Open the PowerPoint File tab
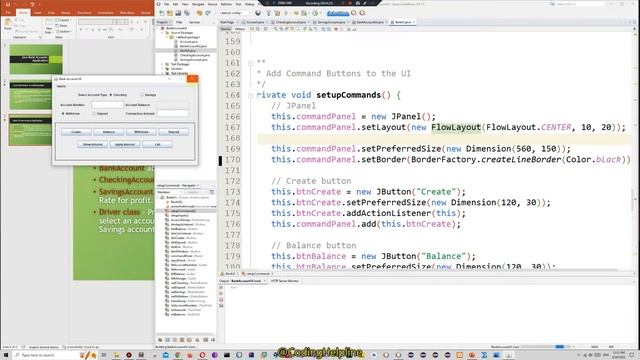640x360 pixels. (8, 13)
